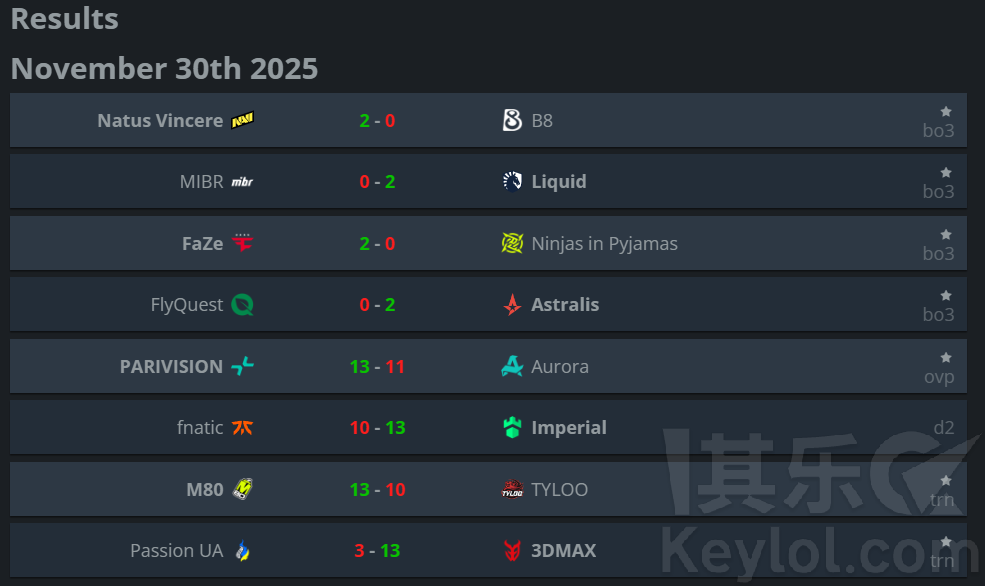Click the Imperial team logo
The height and width of the screenshot is (586, 985).
[x=512, y=428]
